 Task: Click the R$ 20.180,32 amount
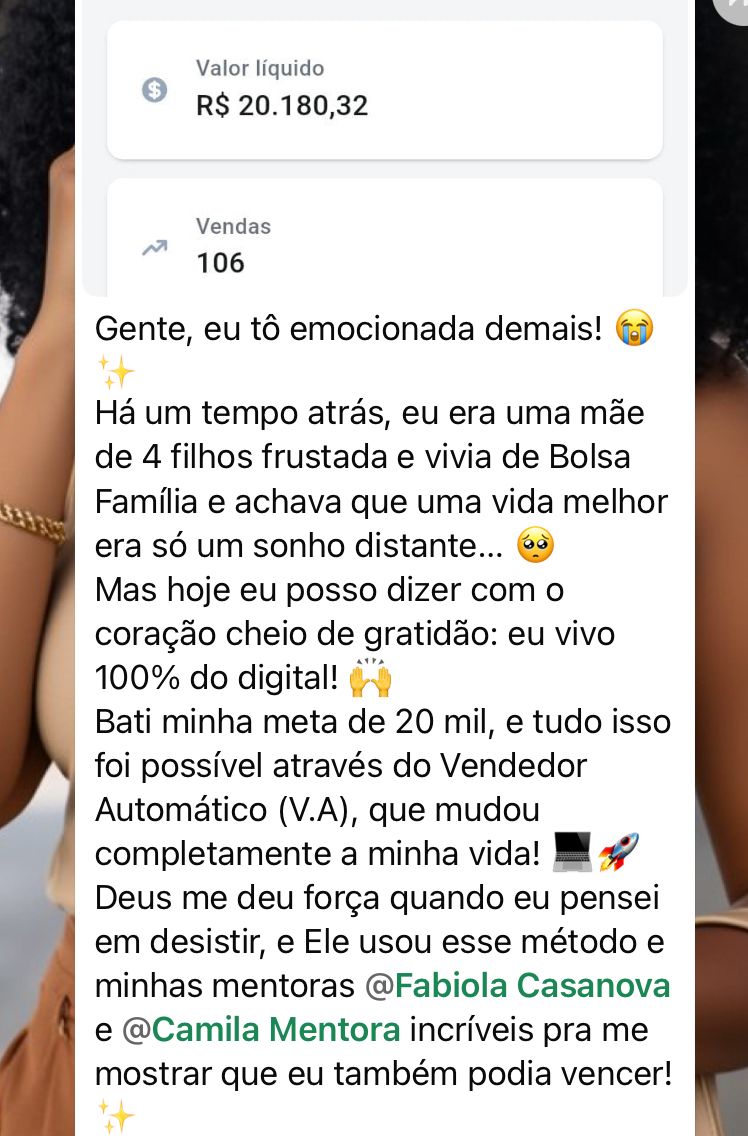coord(282,106)
